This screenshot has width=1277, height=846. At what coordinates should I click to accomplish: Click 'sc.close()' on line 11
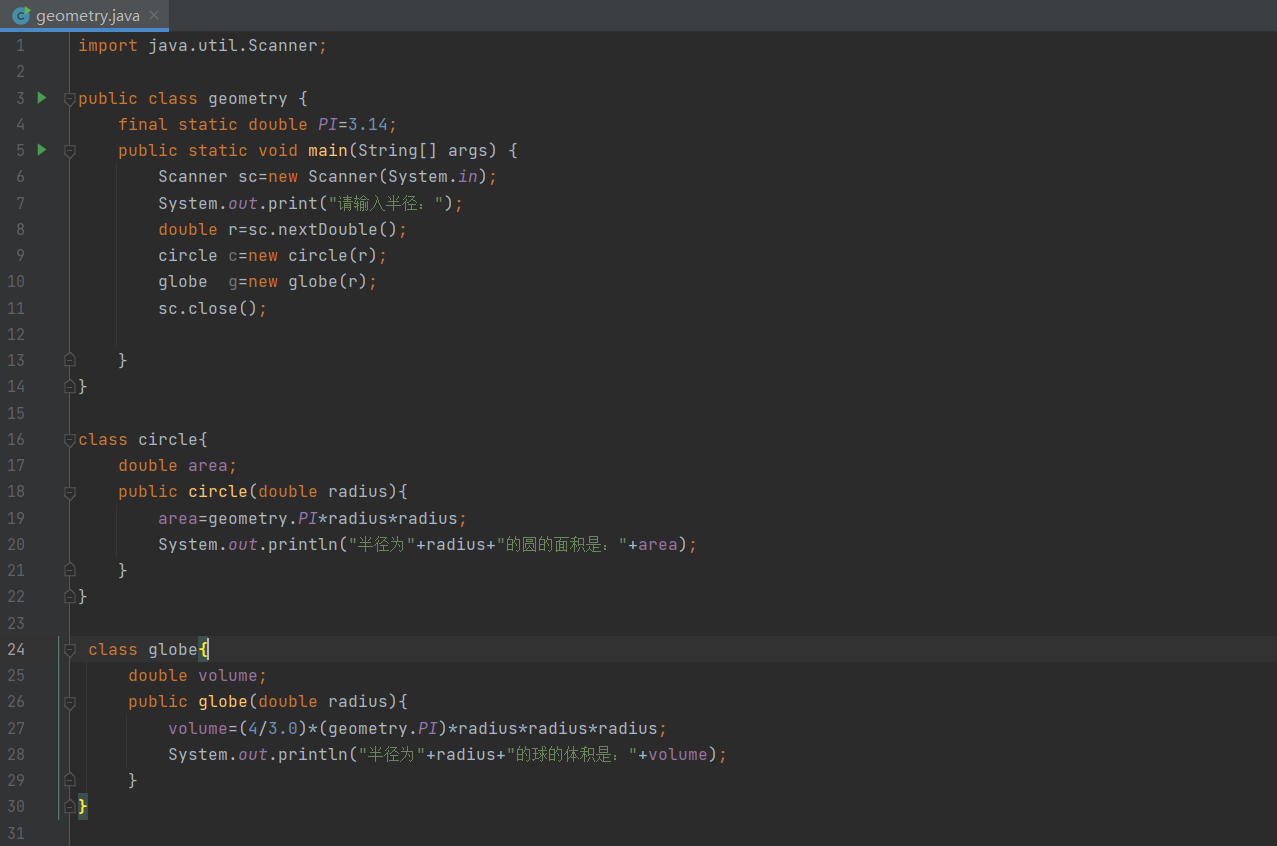click(x=208, y=308)
